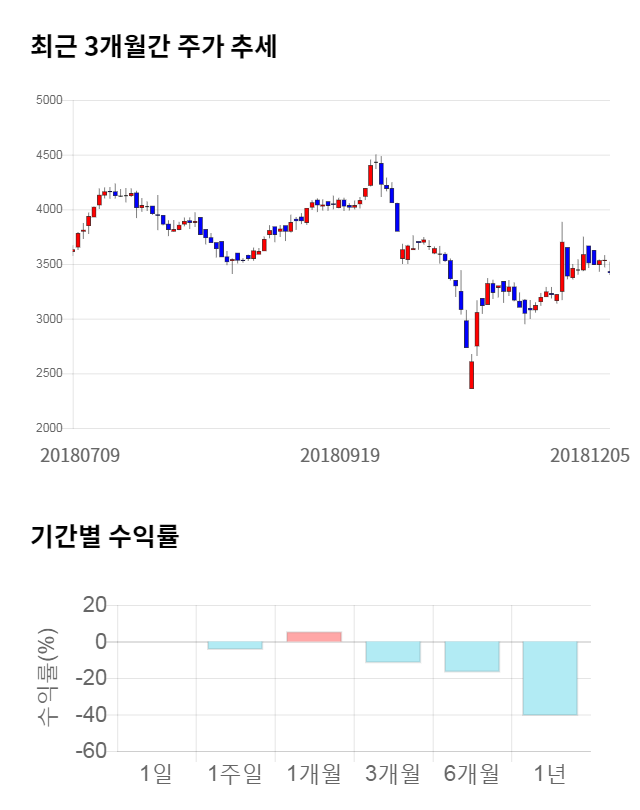Click the '1일' x-axis label
This screenshot has height=810, width=640.
(156, 773)
